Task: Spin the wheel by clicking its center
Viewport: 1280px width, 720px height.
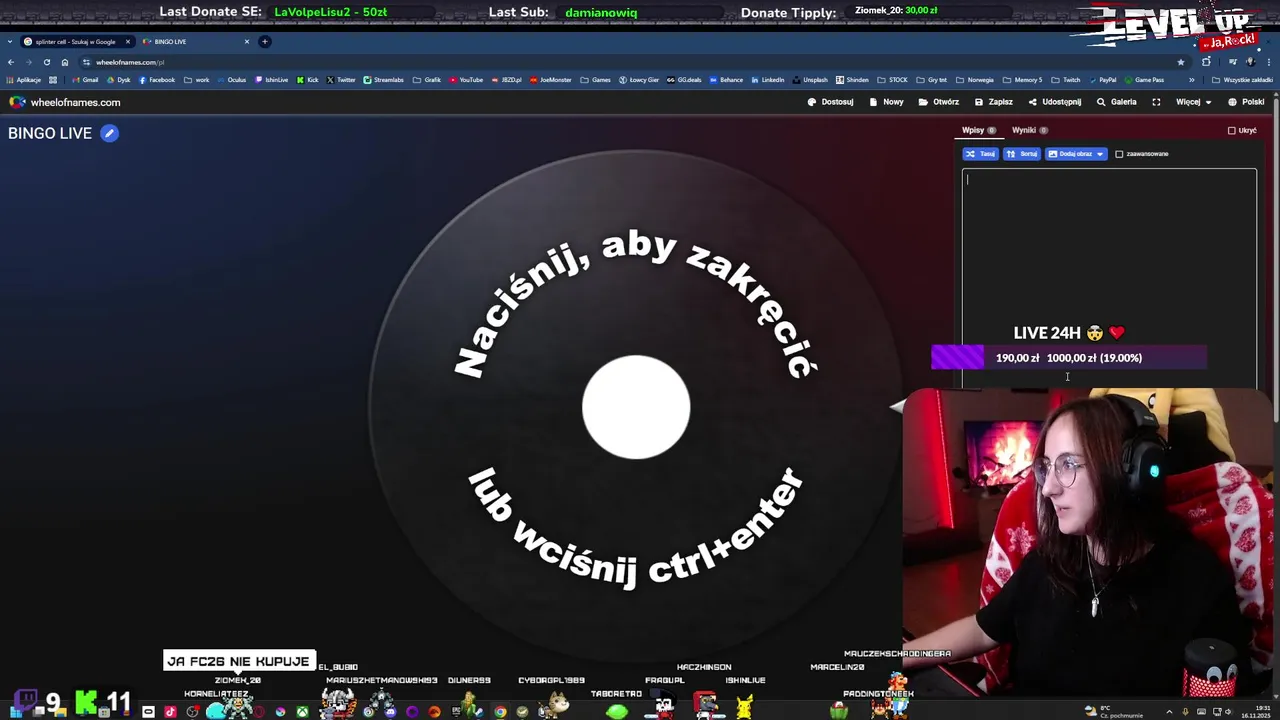Action: [636, 407]
